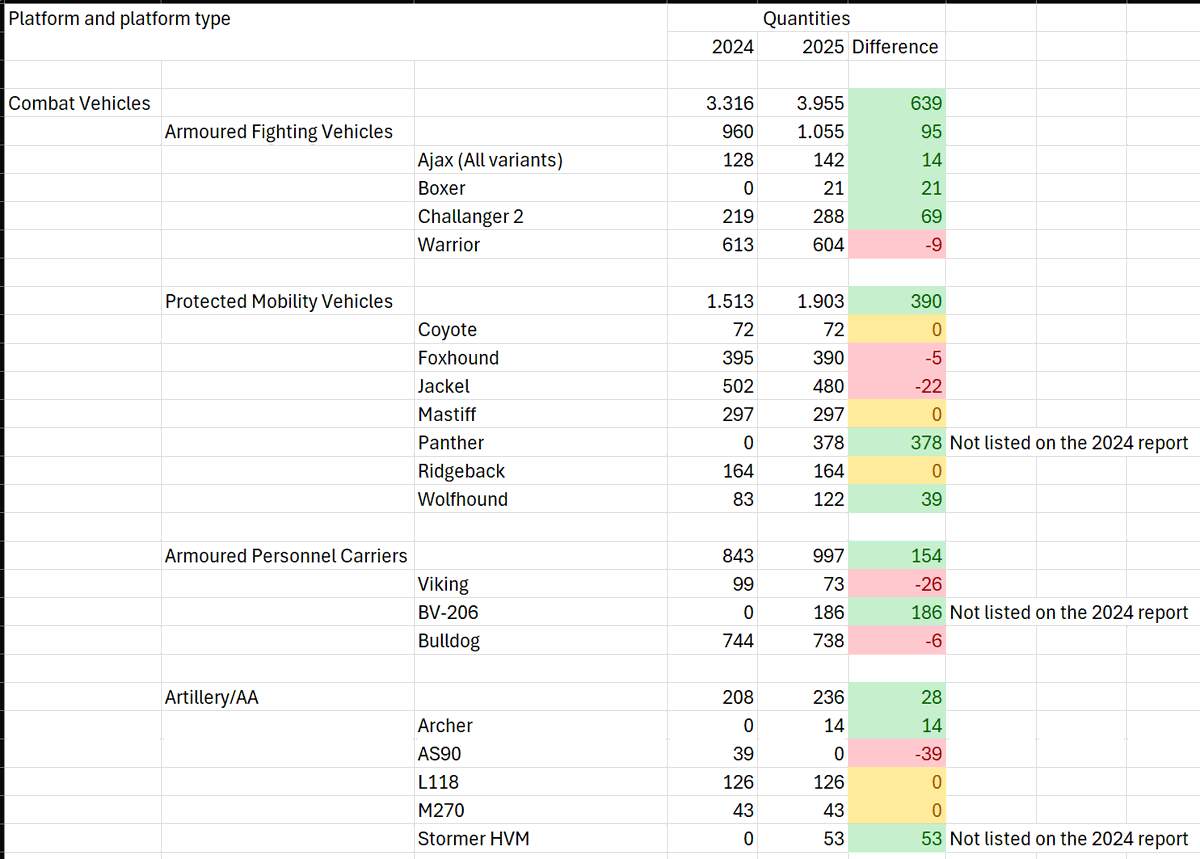Viewport: 1200px width, 859px height.
Task: Select the "Ridgeback" platform cell
Action: (x=540, y=470)
